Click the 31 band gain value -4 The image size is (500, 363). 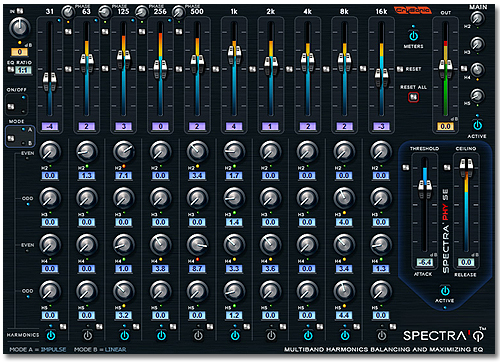[50, 127]
